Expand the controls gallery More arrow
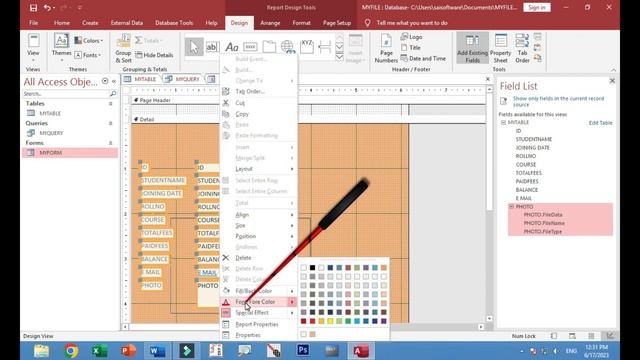640x360 pixels. [339, 57]
